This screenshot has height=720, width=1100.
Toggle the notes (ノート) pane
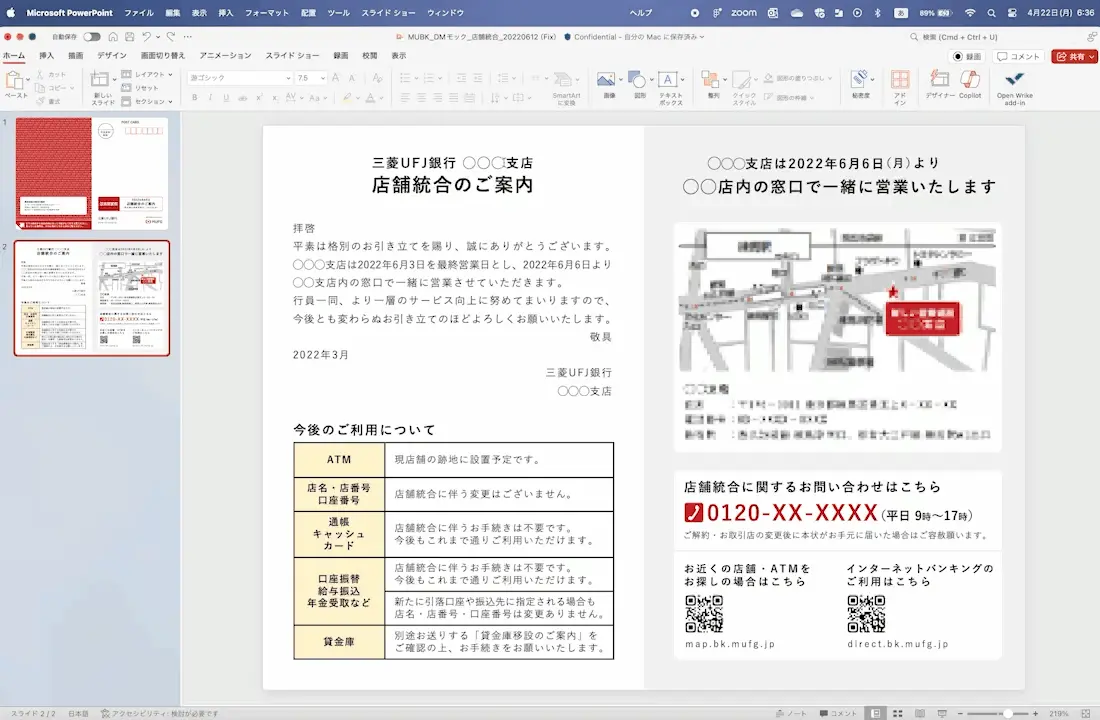791,713
